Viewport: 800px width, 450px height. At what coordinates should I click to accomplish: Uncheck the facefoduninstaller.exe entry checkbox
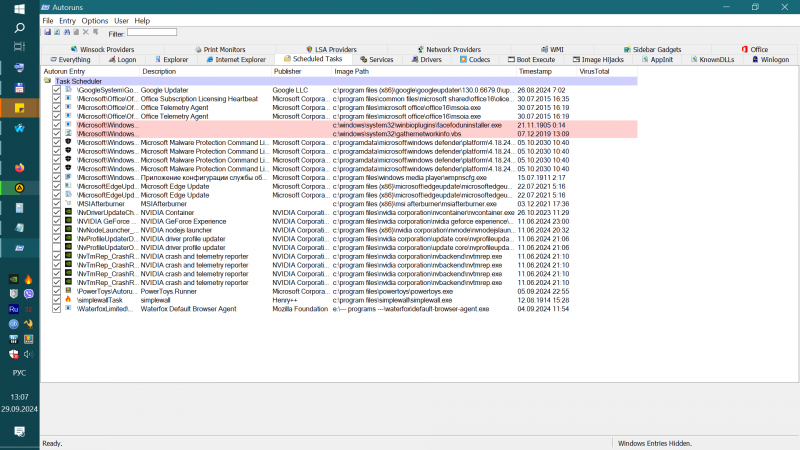click(57, 125)
